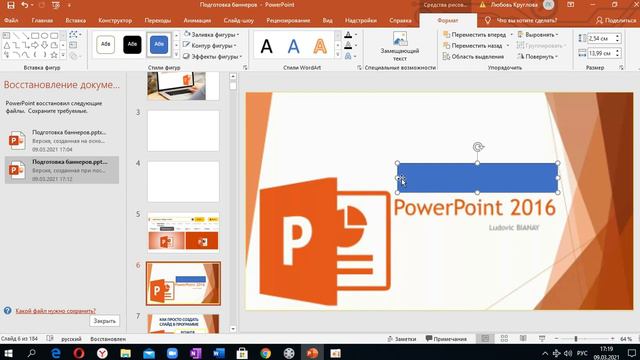Open the Слайд-шоу tab
640x360 pixels.
tap(239, 20)
